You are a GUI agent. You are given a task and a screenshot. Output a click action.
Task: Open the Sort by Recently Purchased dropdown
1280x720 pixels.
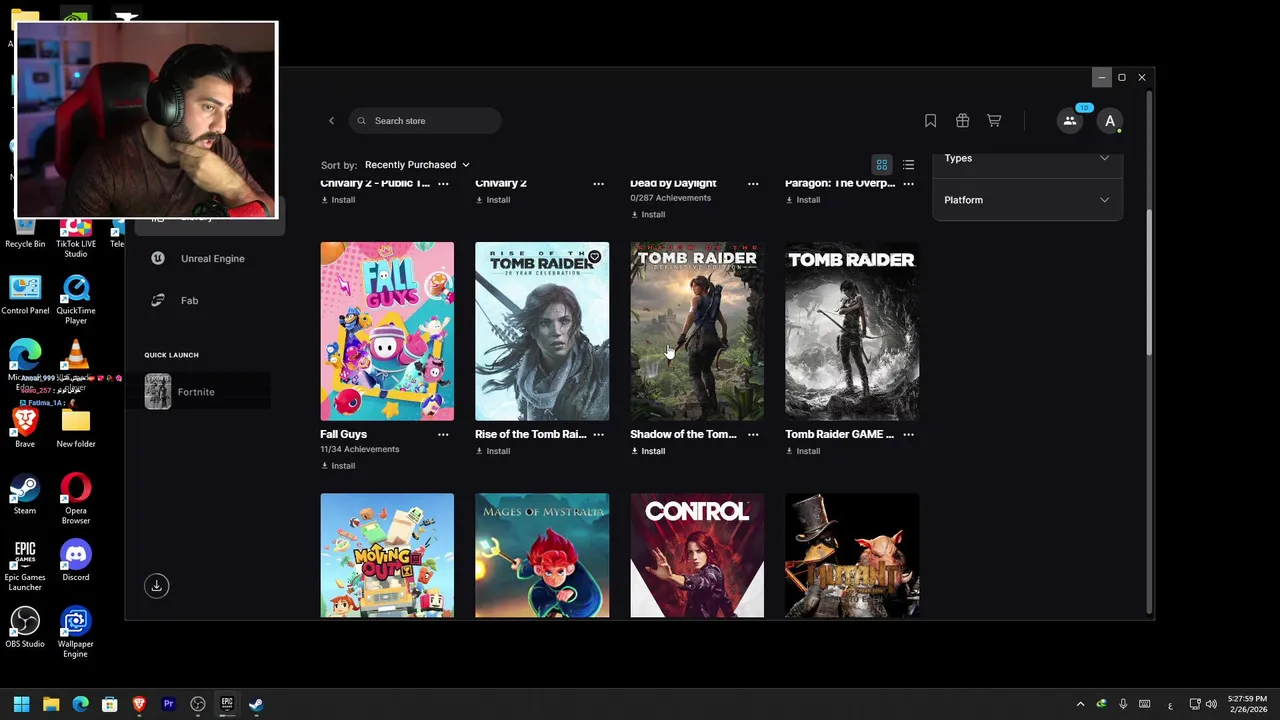point(417,165)
